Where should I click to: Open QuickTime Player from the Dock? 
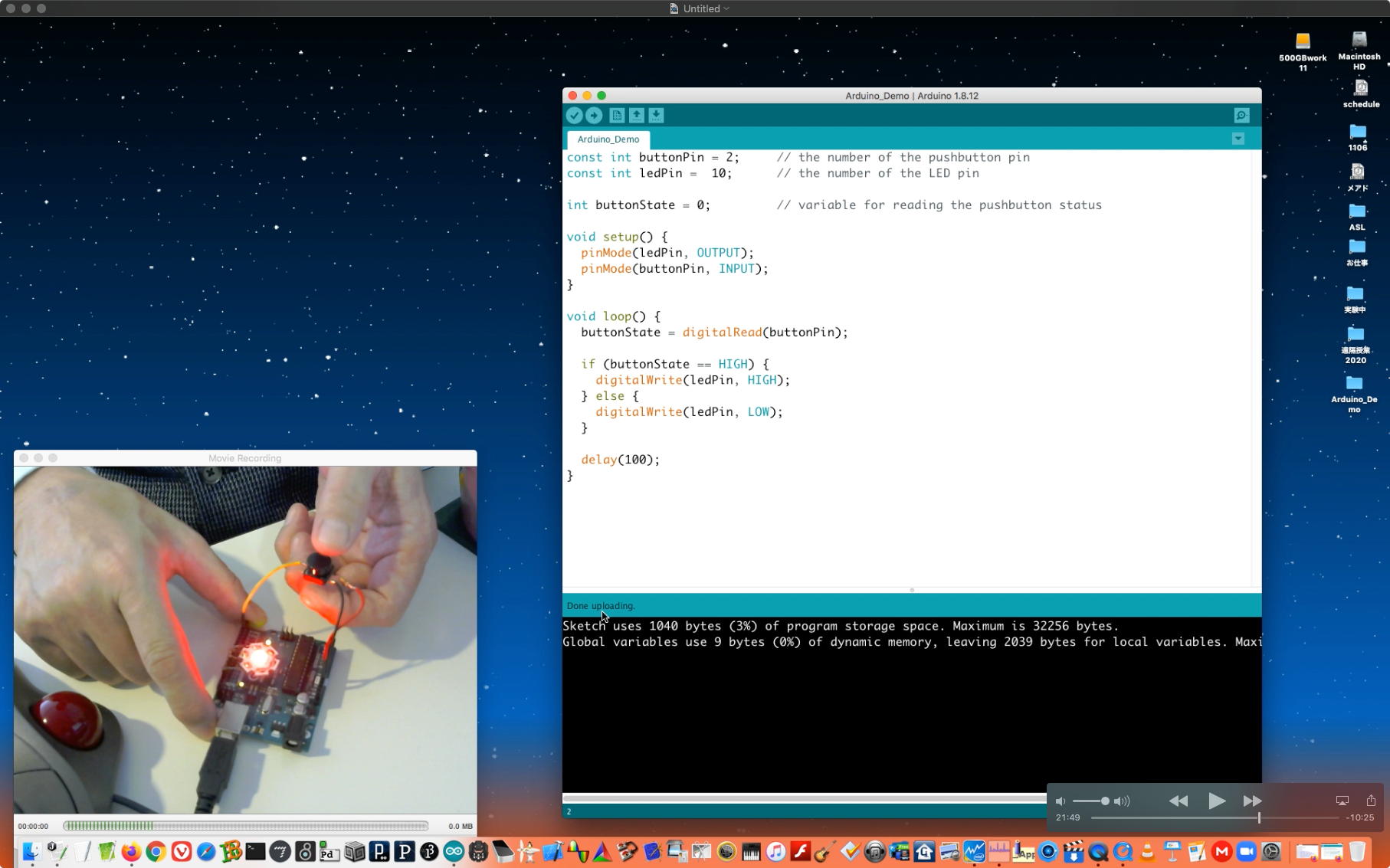click(1097, 851)
